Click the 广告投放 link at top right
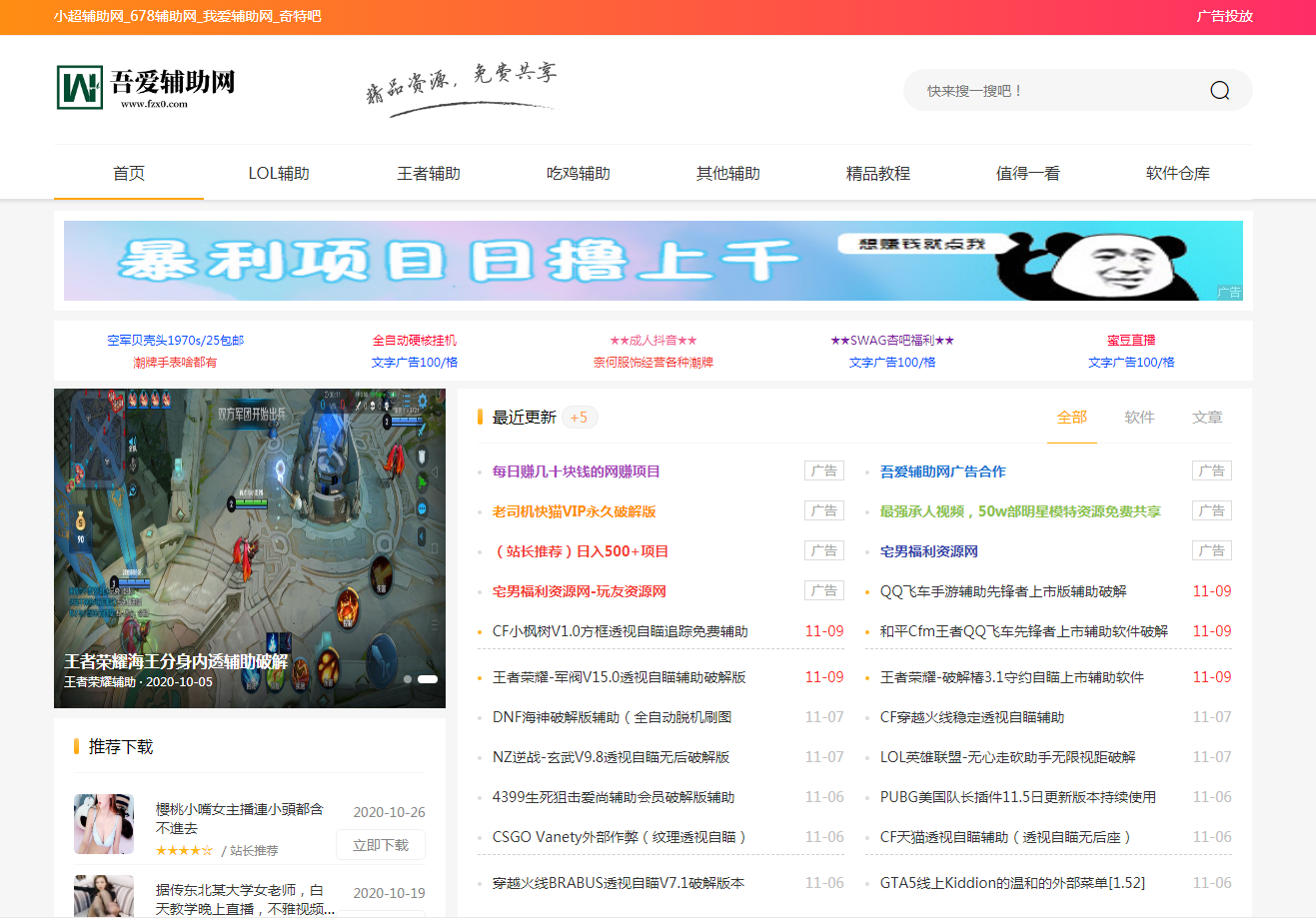 point(1224,16)
